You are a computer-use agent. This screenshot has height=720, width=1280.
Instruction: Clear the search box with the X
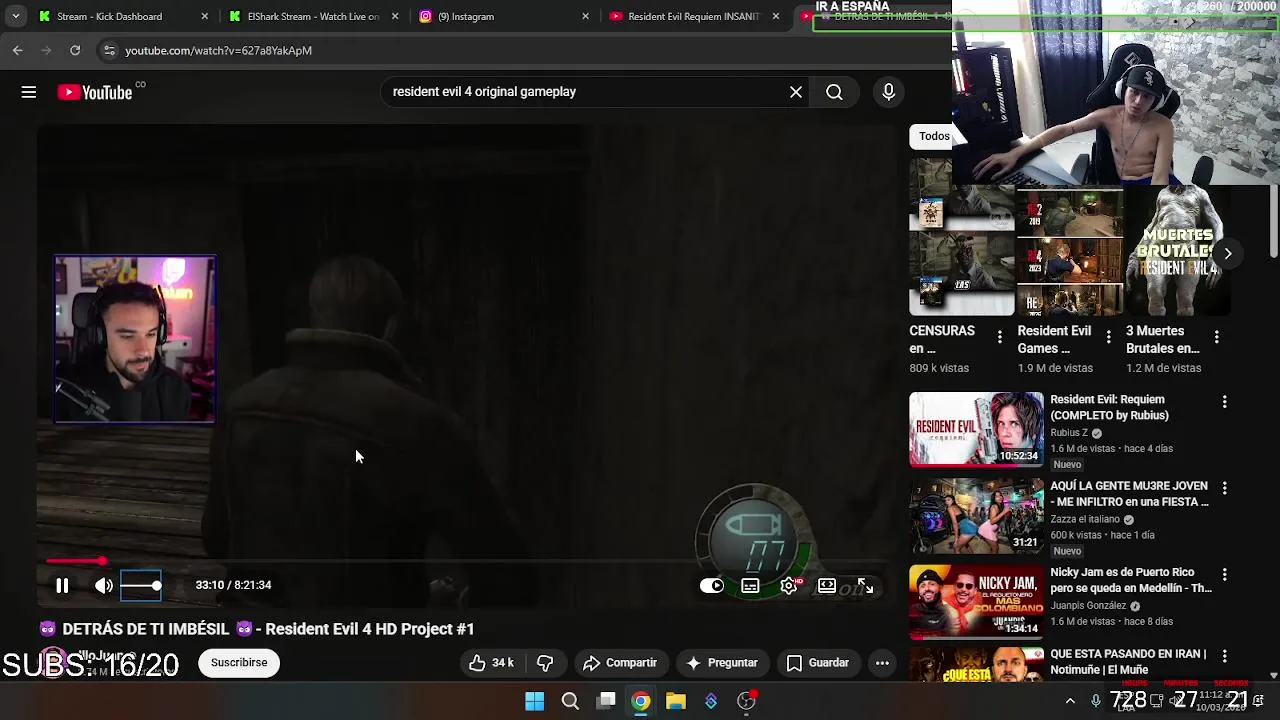(x=796, y=92)
